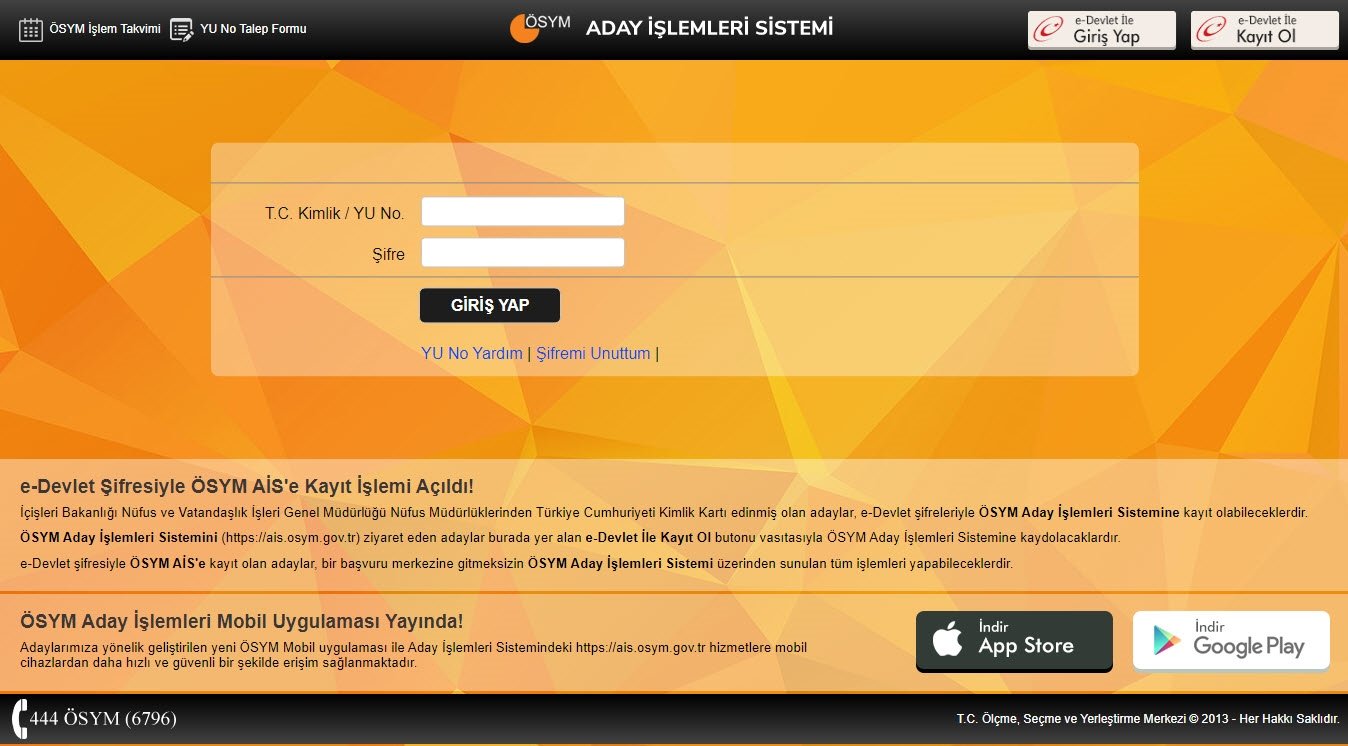Click the İndir App Store download badge
Viewport: 1348px width, 746px height.
pos(1014,641)
